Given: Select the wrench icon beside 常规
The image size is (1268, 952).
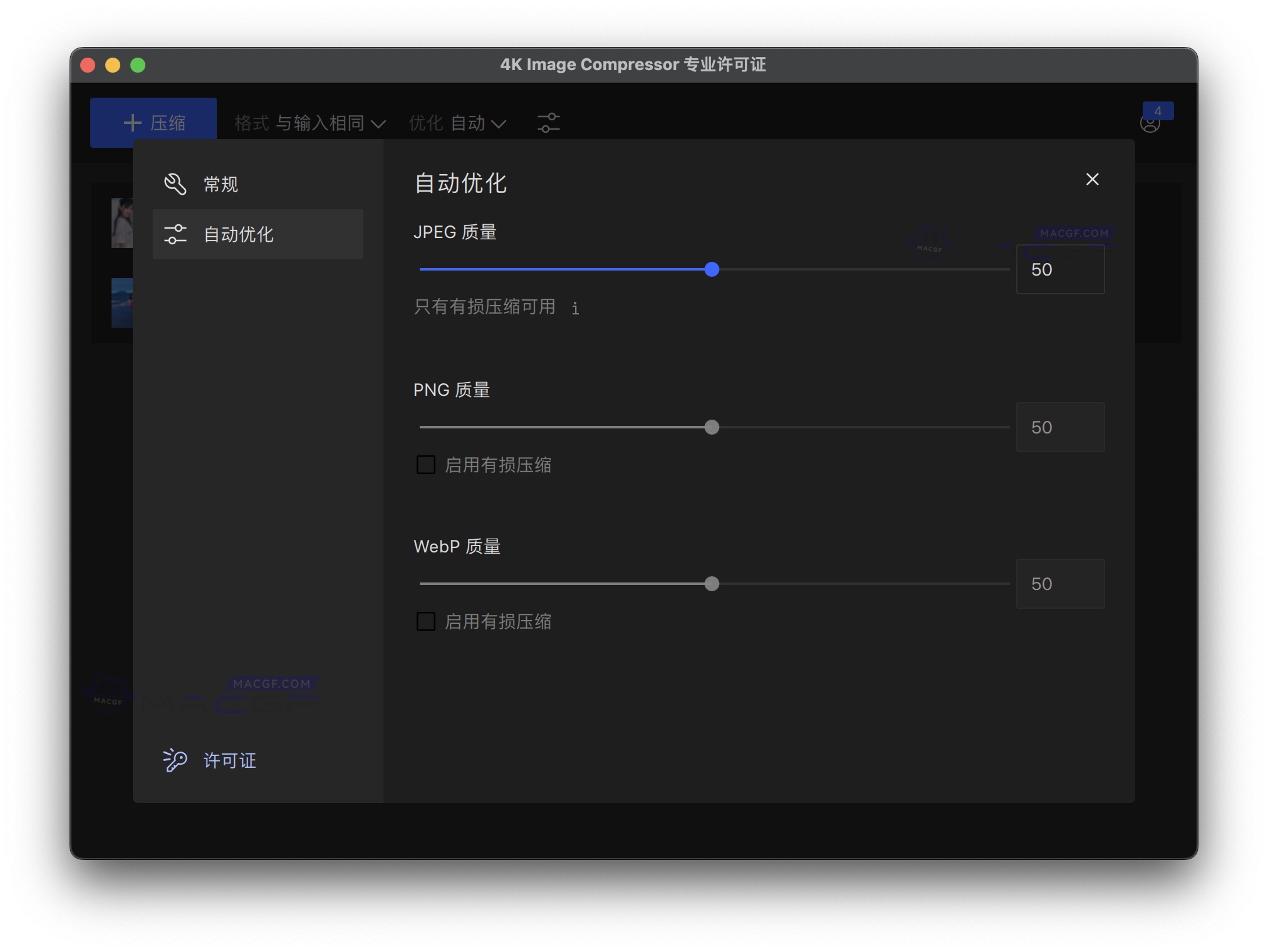Looking at the screenshot, I should (175, 184).
